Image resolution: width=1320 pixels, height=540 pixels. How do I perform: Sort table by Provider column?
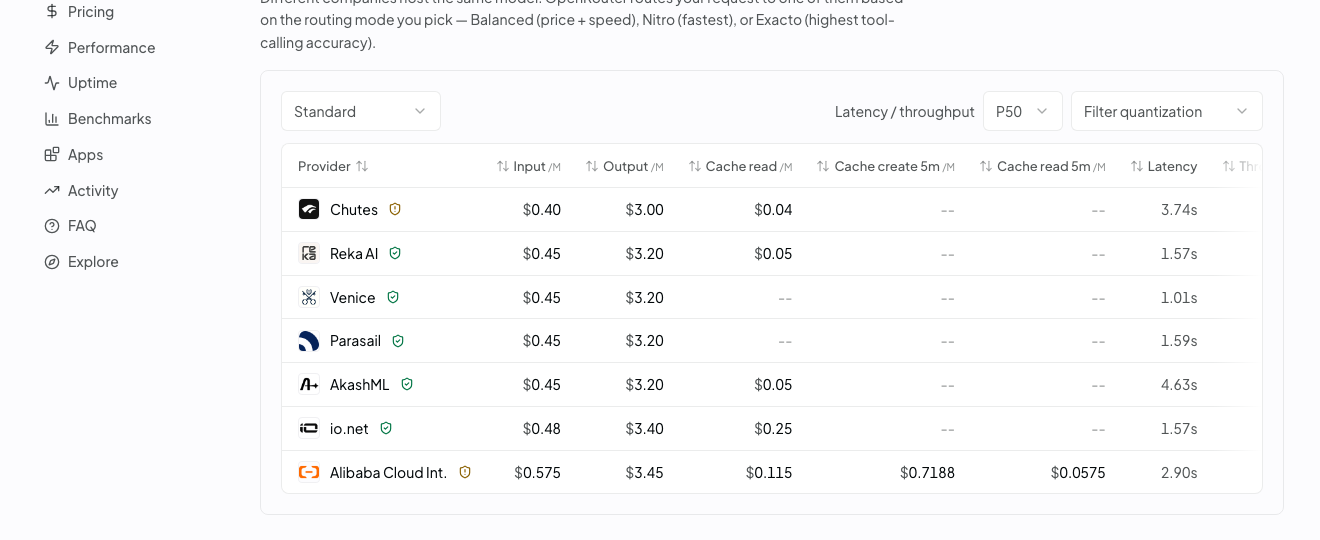[x=333, y=166]
